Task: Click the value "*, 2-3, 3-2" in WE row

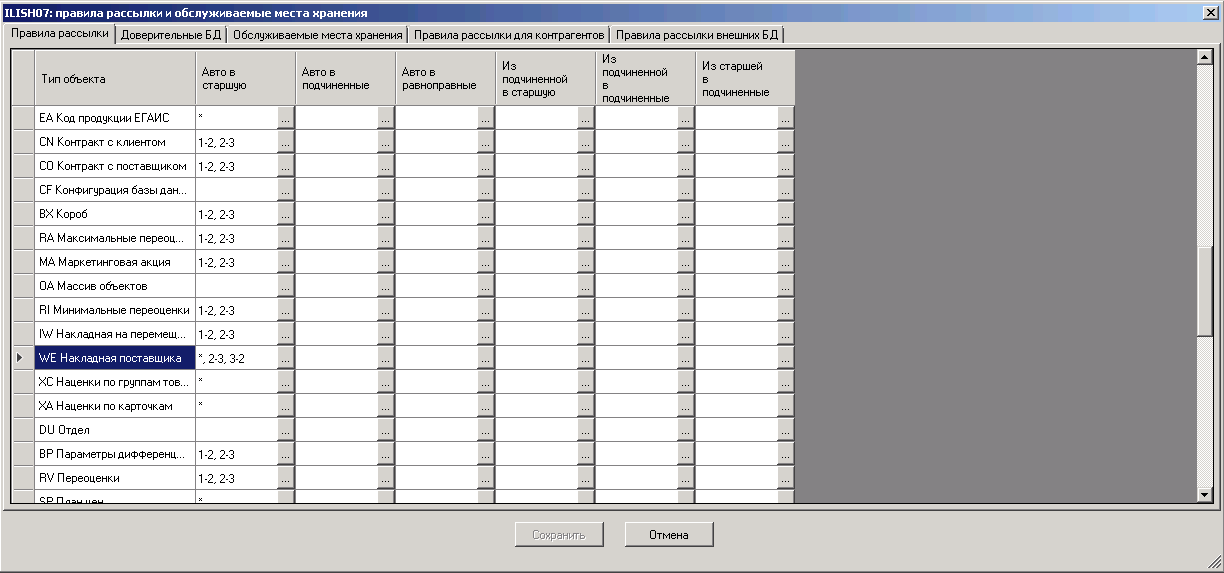Action: pos(221,358)
